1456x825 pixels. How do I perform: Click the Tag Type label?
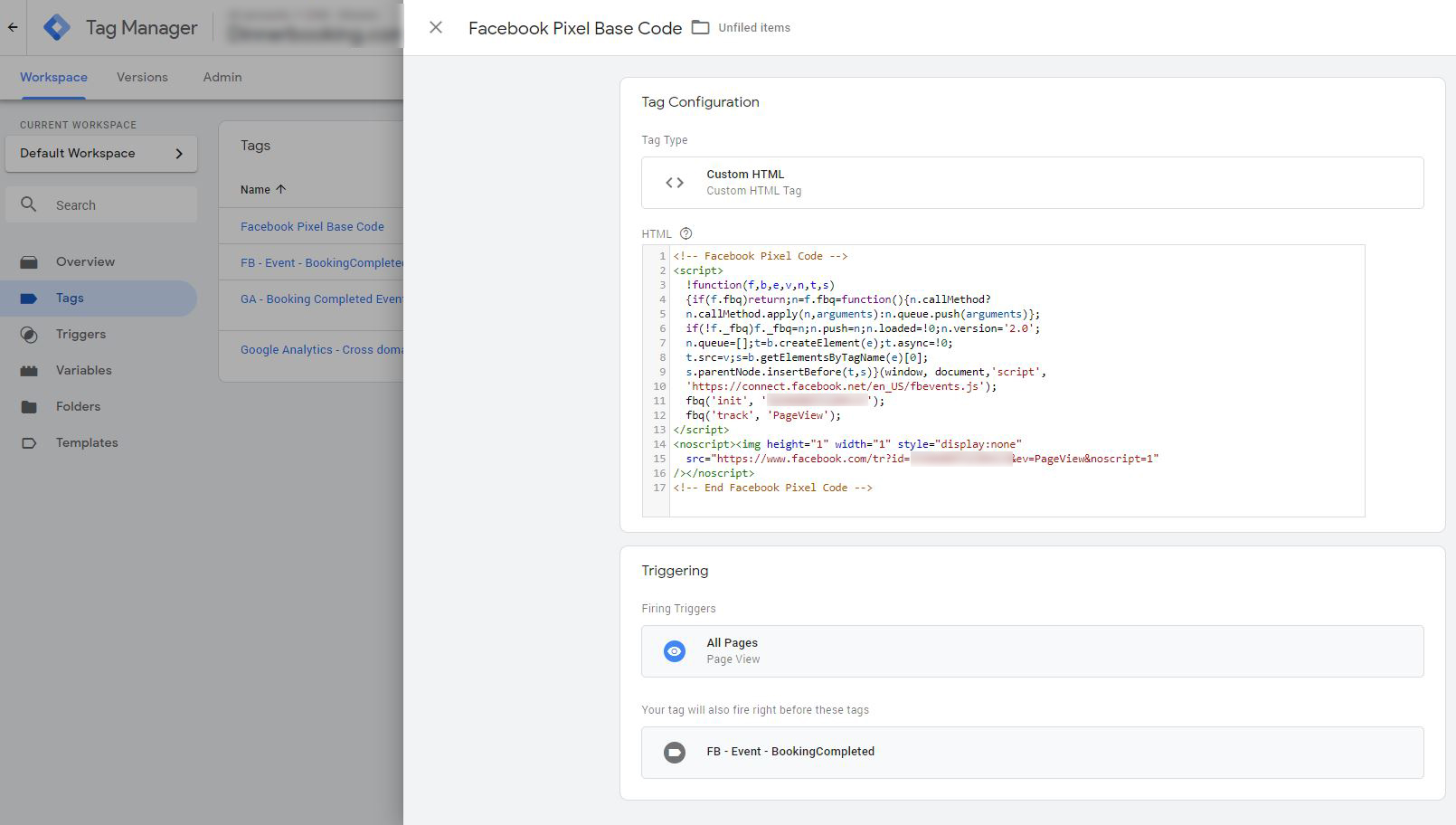pyautogui.click(x=665, y=140)
